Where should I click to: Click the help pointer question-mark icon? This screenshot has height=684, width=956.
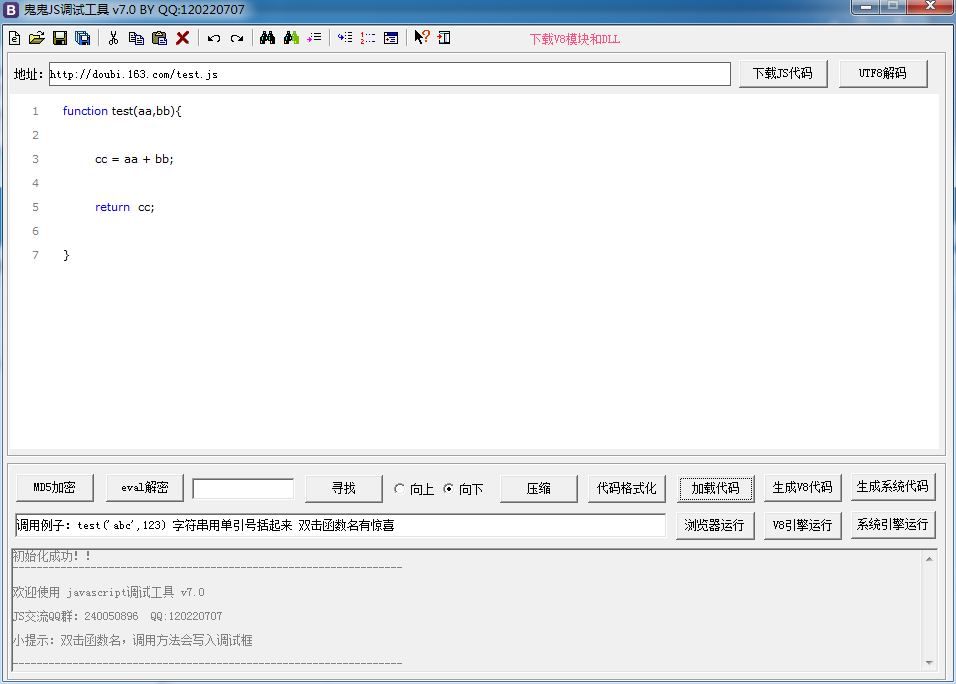422,37
